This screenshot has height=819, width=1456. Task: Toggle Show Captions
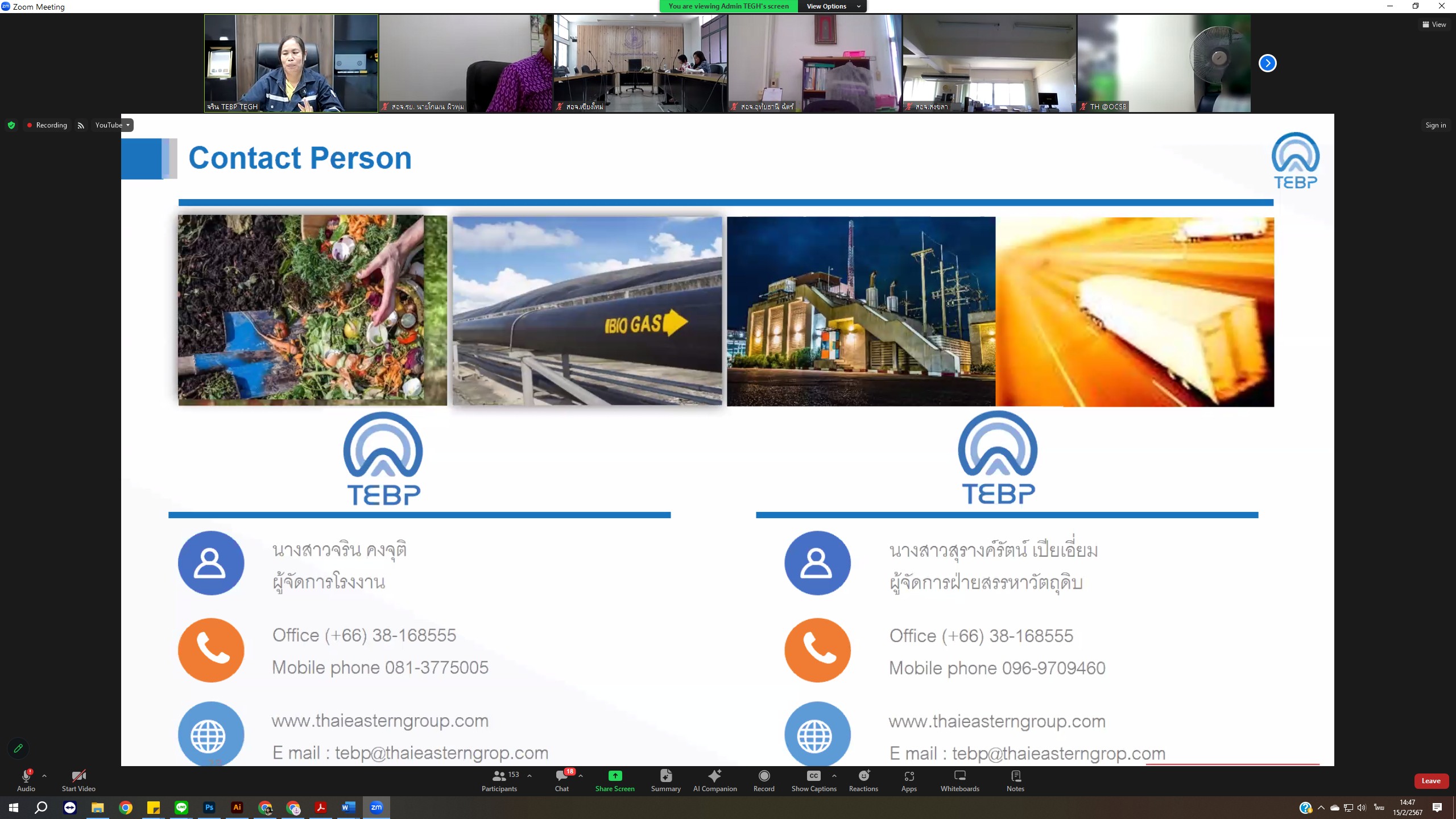tap(814, 780)
